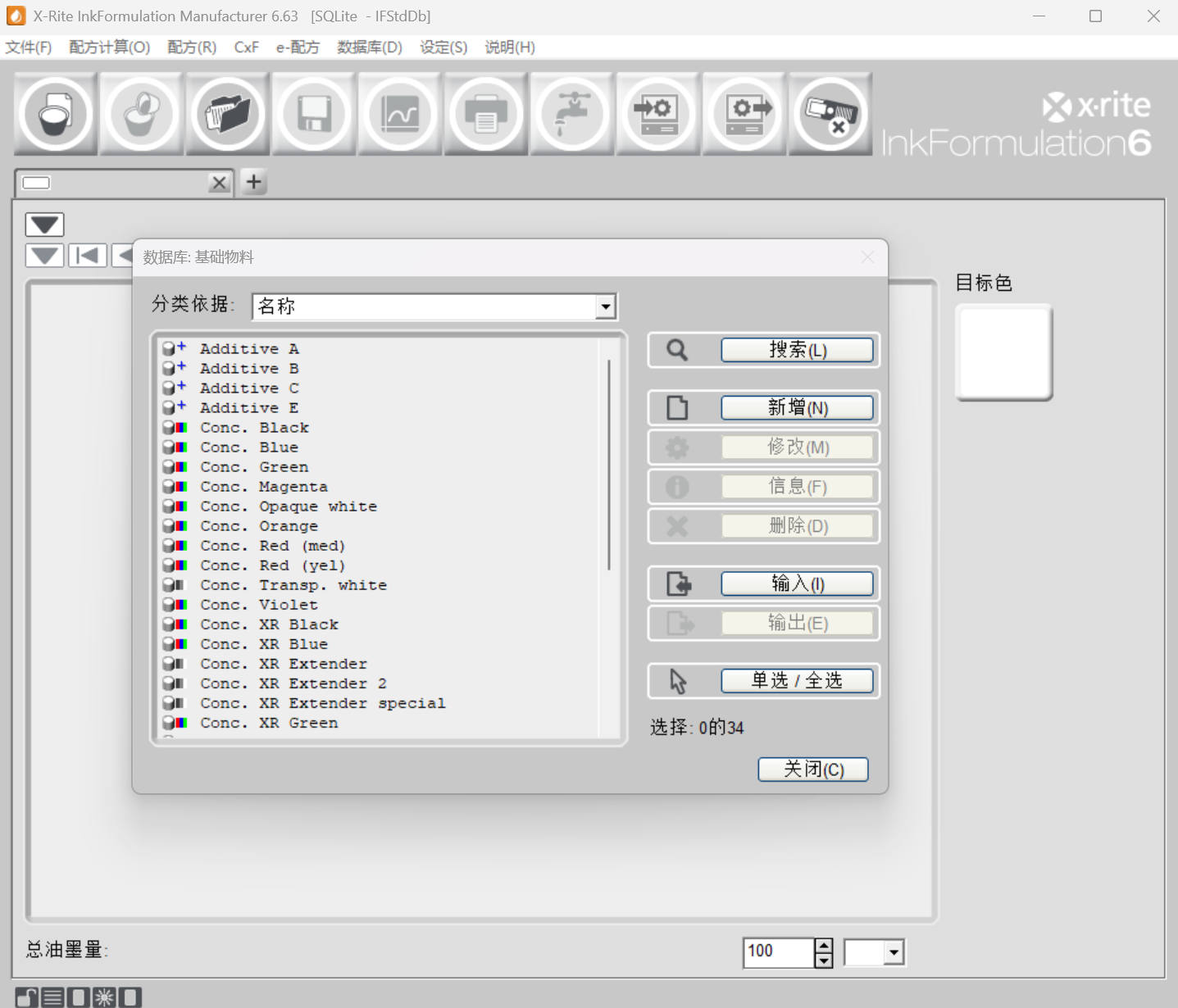Click 输入(I) import button
Viewport: 1178px width, 1008px height.
click(x=797, y=583)
